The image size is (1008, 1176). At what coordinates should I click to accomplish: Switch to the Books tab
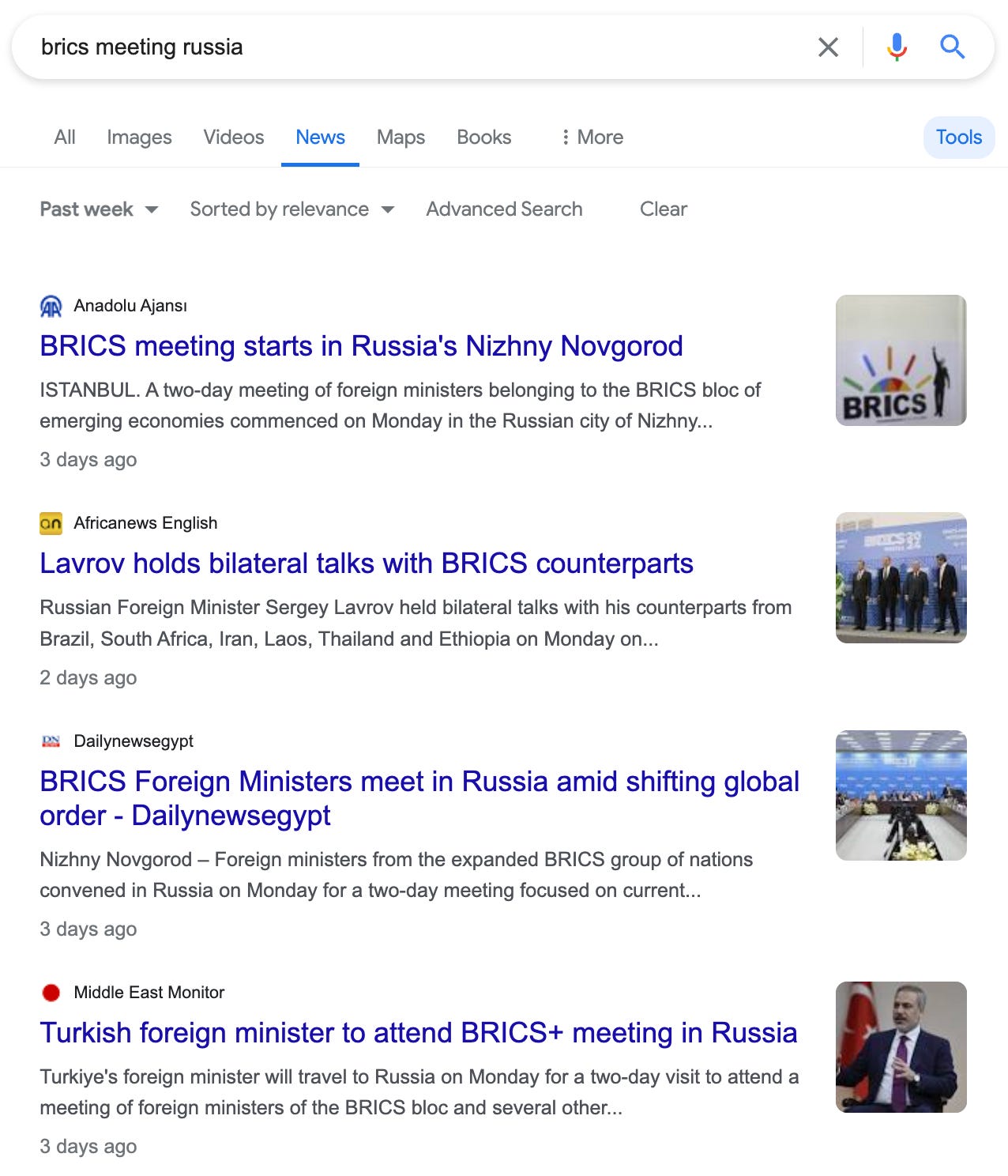[484, 138]
